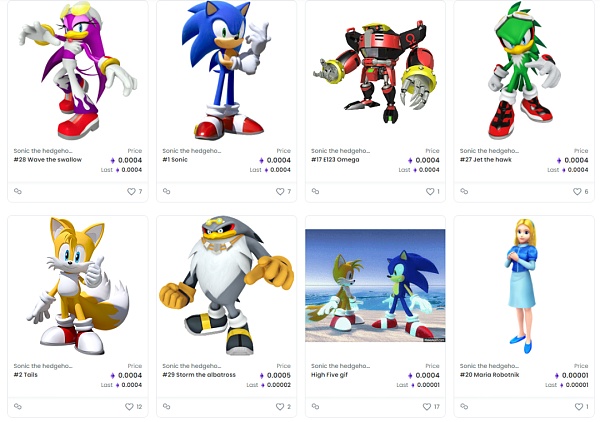Viewport: 600px width, 422px height.
Task: Click chain link icon on Sonic card
Action: (166, 192)
